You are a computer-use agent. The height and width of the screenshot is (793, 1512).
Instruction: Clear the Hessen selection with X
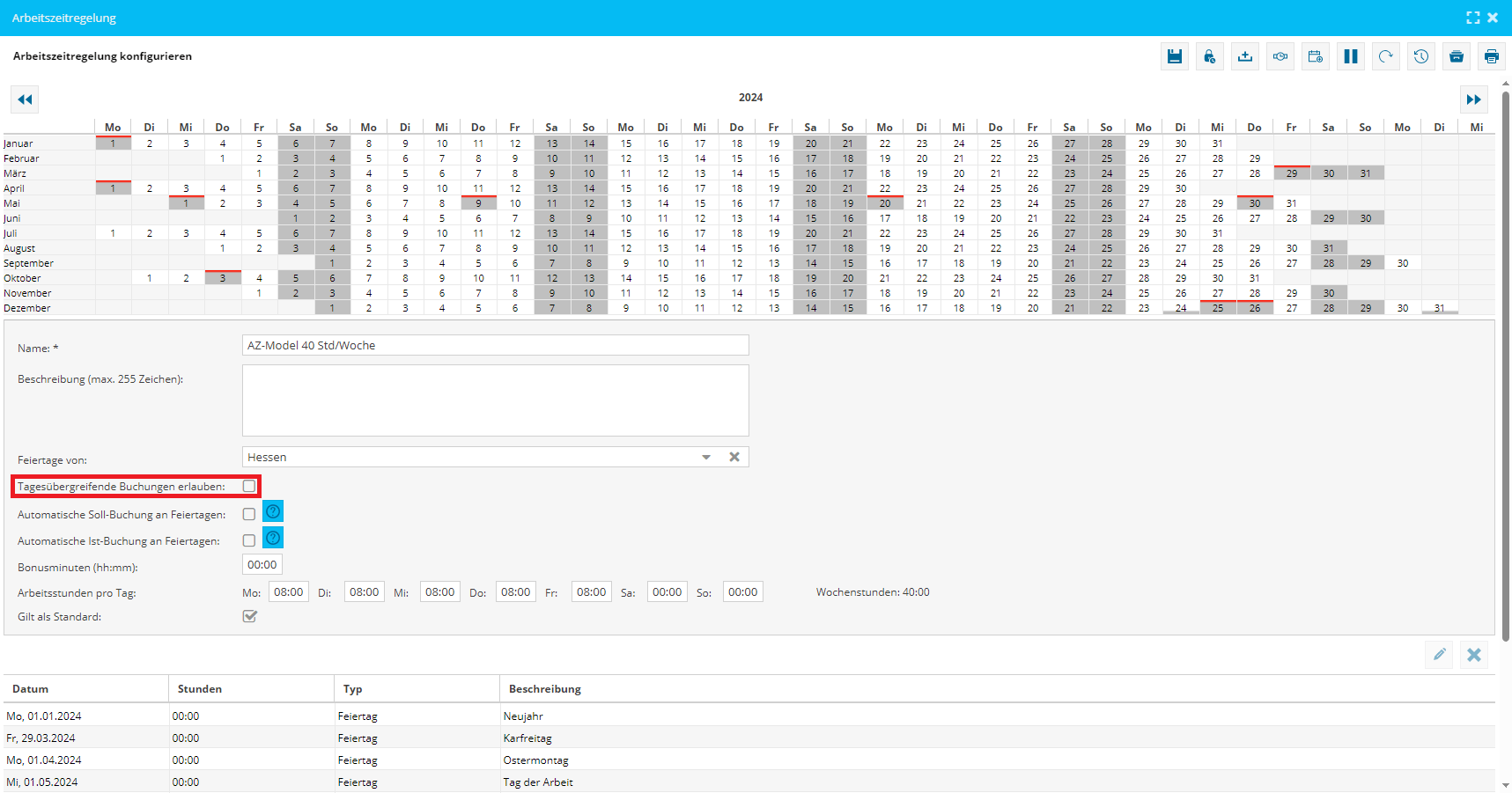[x=734, y=458]
